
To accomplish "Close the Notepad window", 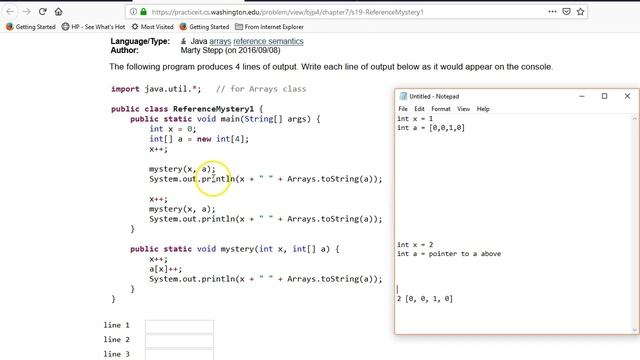I will pos(627,96).
